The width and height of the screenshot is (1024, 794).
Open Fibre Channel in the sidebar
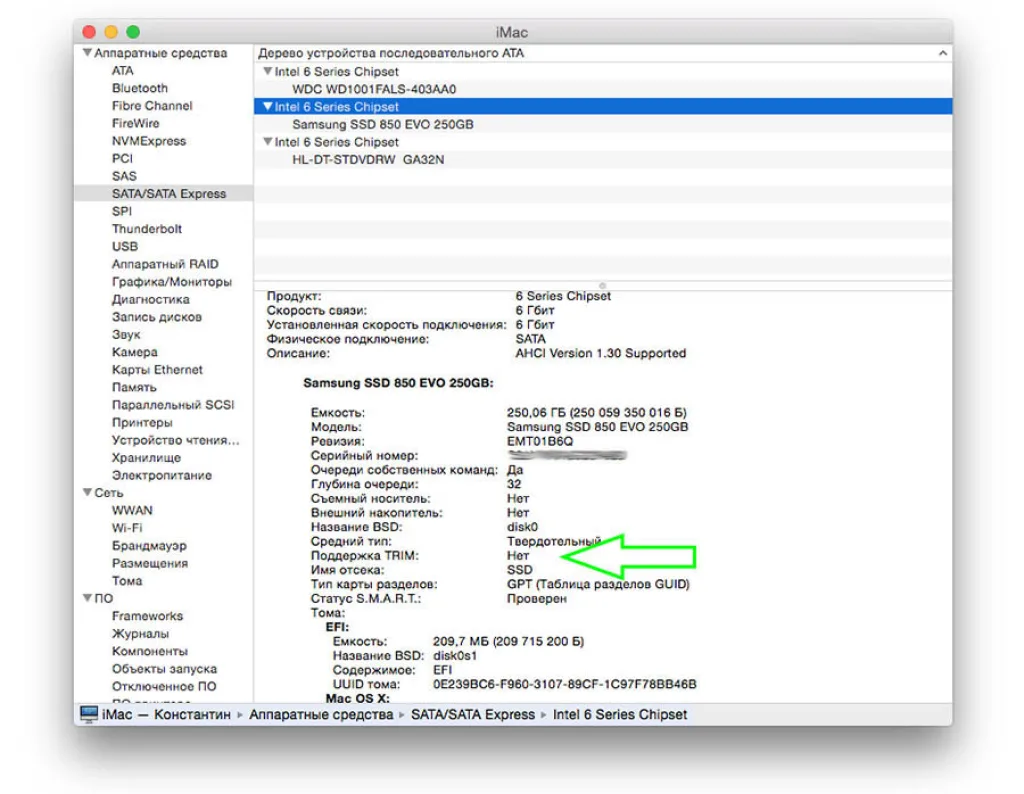click(152, 106)
